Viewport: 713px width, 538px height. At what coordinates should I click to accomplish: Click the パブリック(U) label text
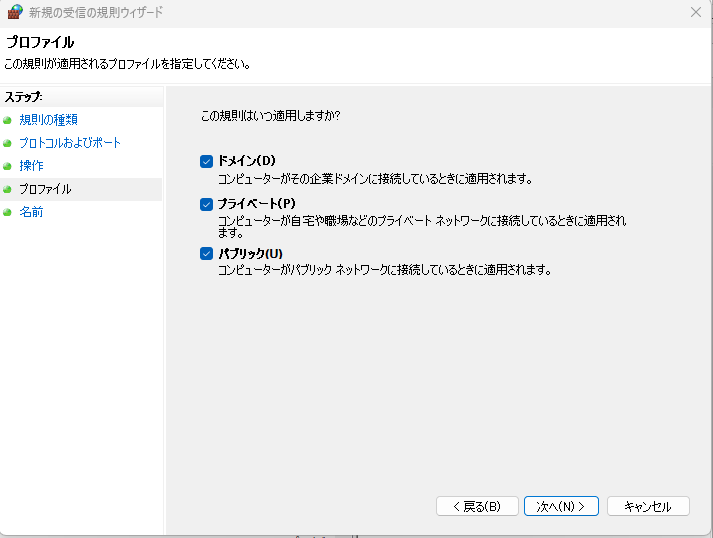pos(250,253)
